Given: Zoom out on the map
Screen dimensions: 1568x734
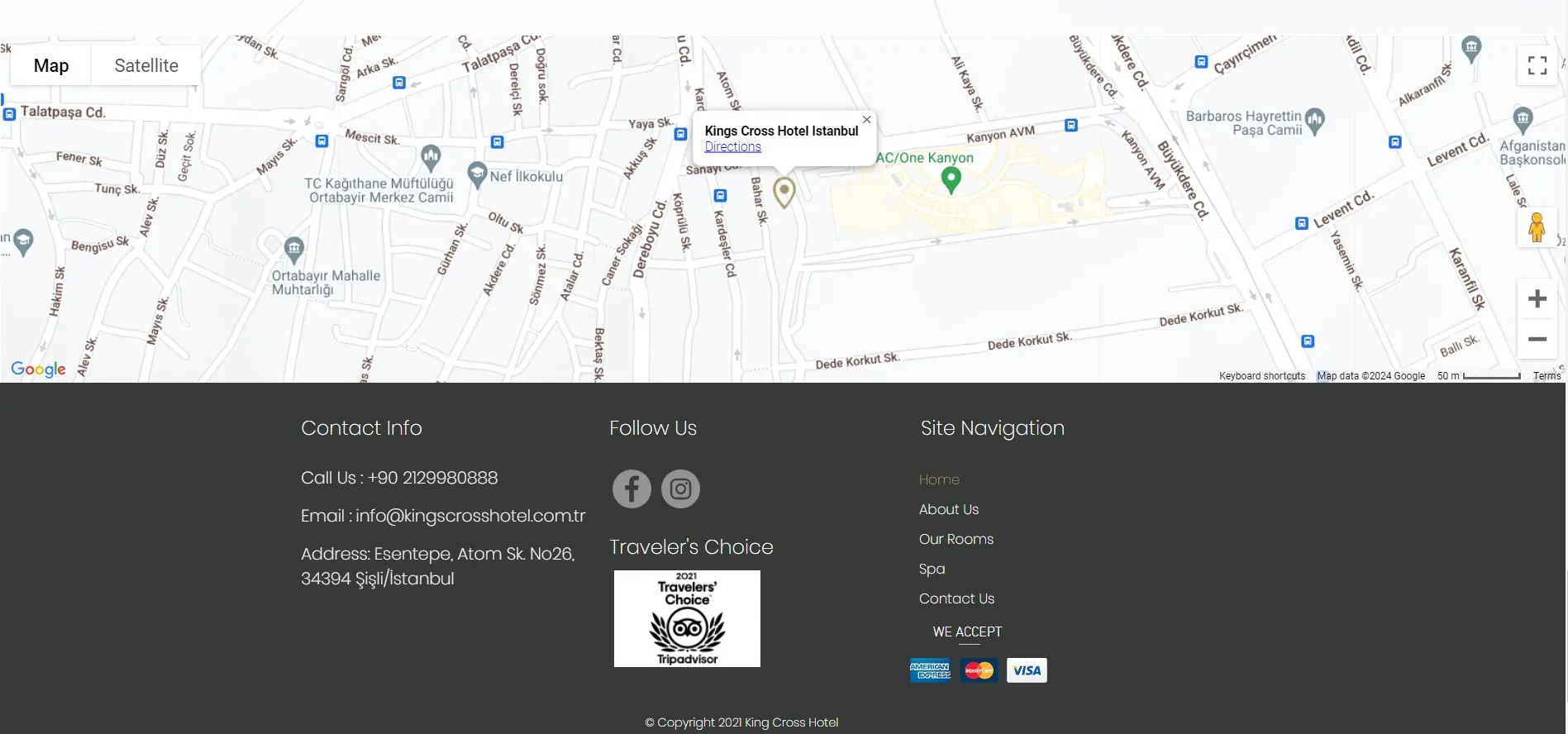Looking at the screenshot, I should pos(1537,339).
